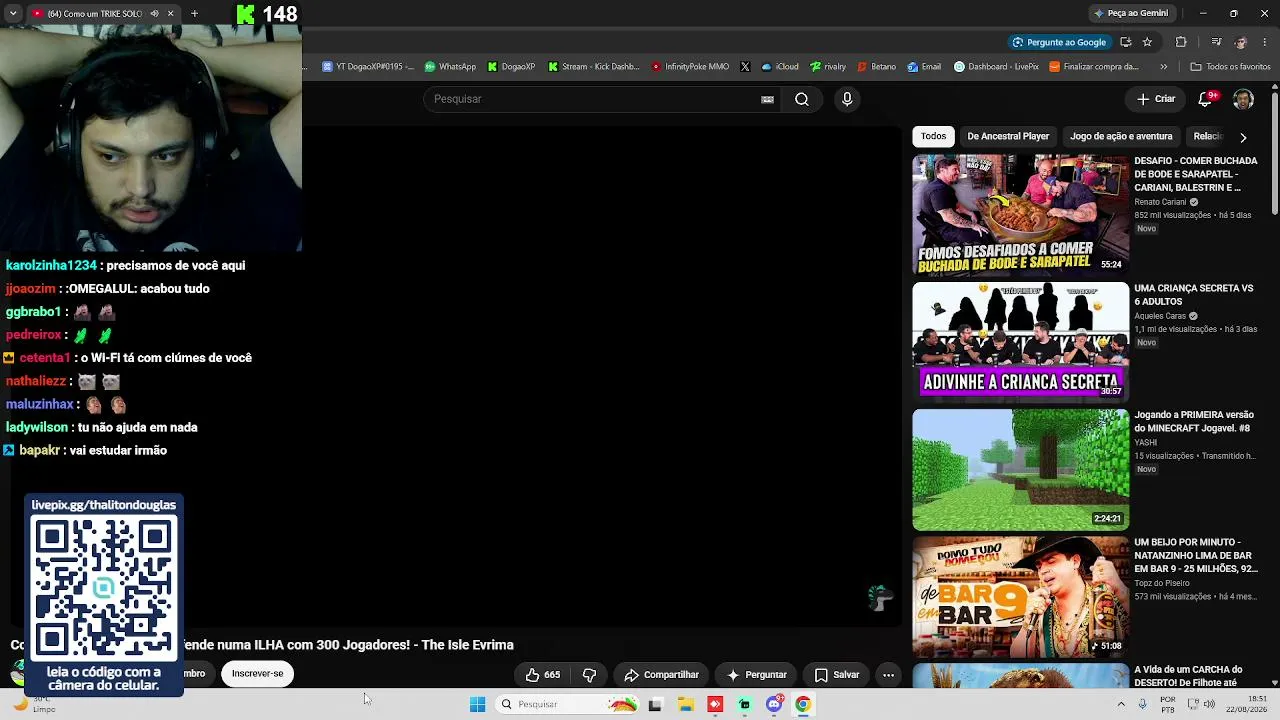Open the Windows Start menu
This screenshot has height=720, width=1280.
point(477,704)
